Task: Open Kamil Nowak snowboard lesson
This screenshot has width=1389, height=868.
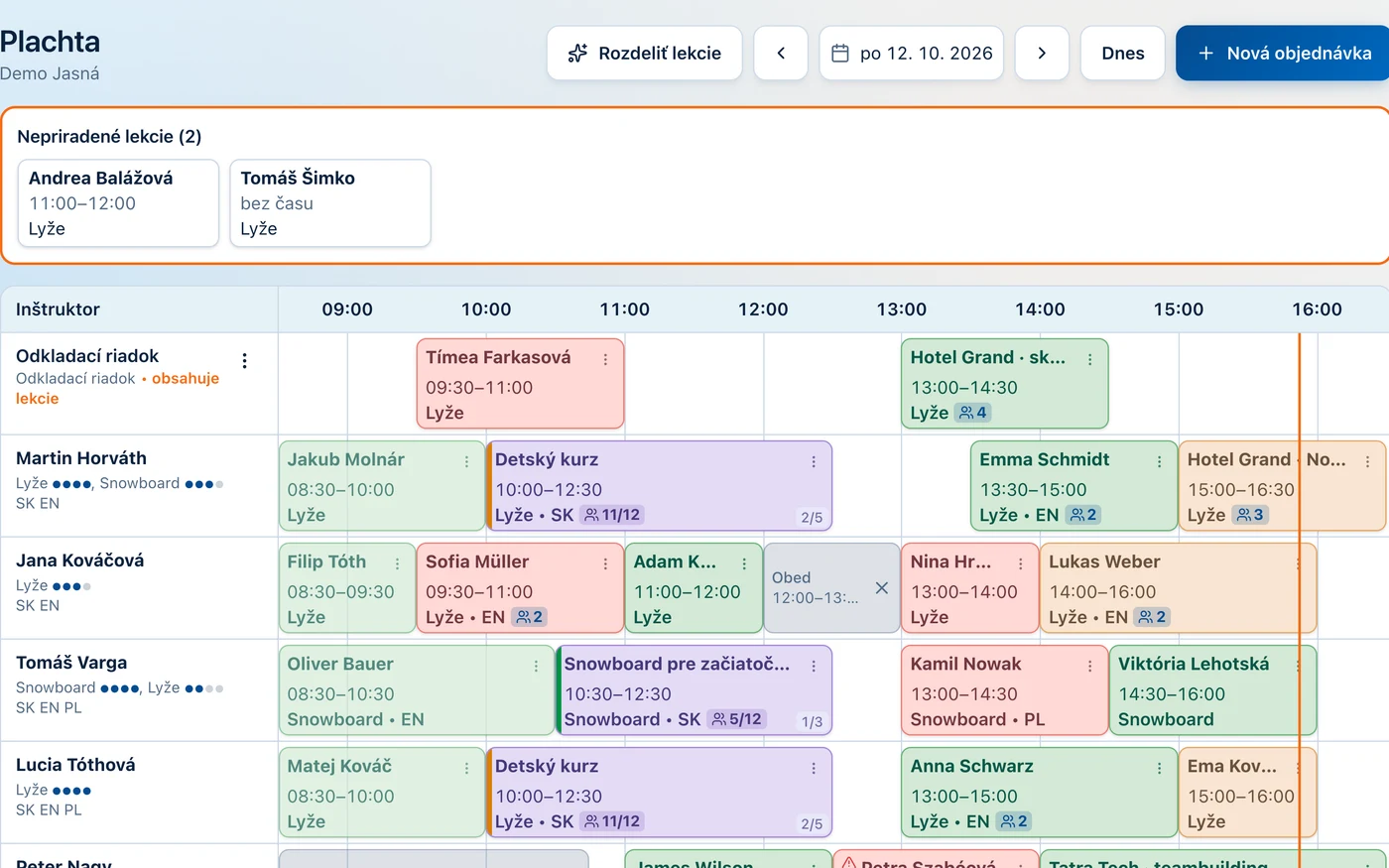Action: pos(1004,690)
